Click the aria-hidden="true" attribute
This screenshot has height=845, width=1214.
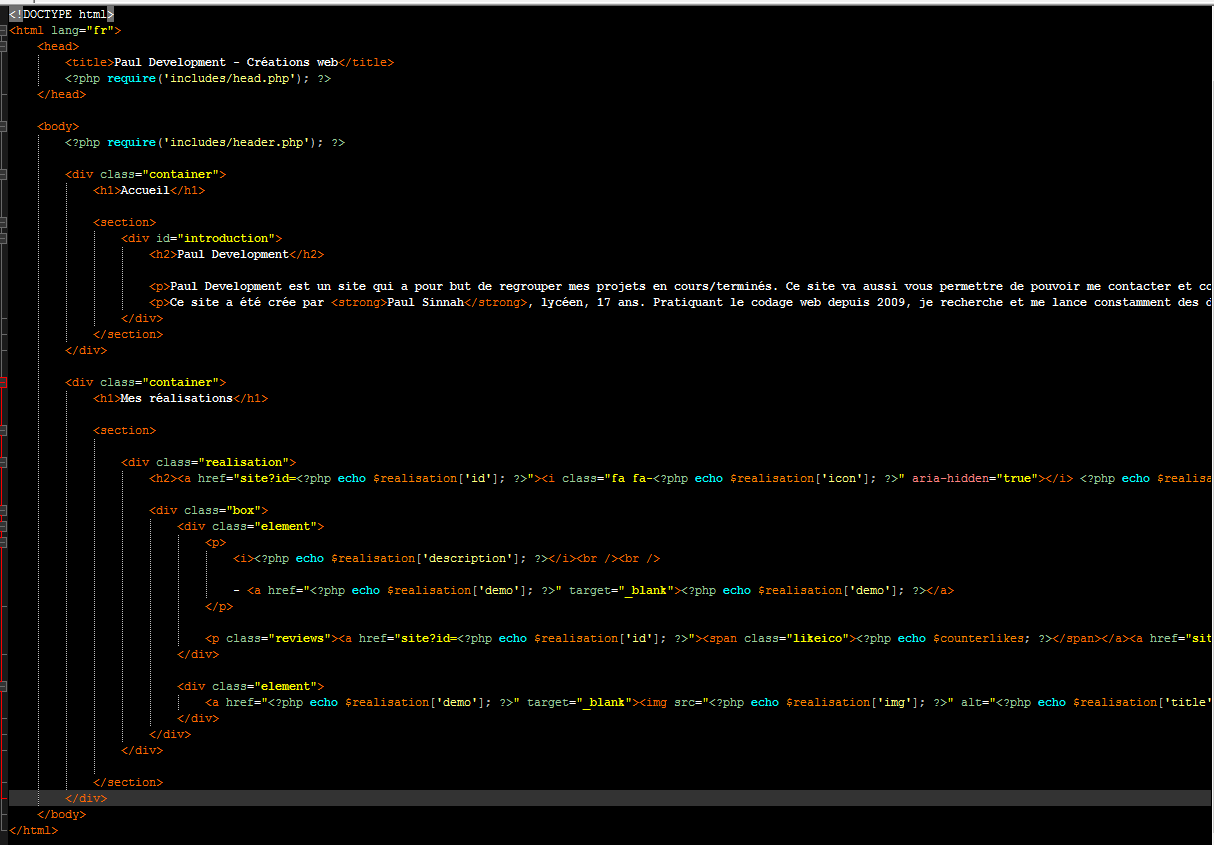(975, 478)
